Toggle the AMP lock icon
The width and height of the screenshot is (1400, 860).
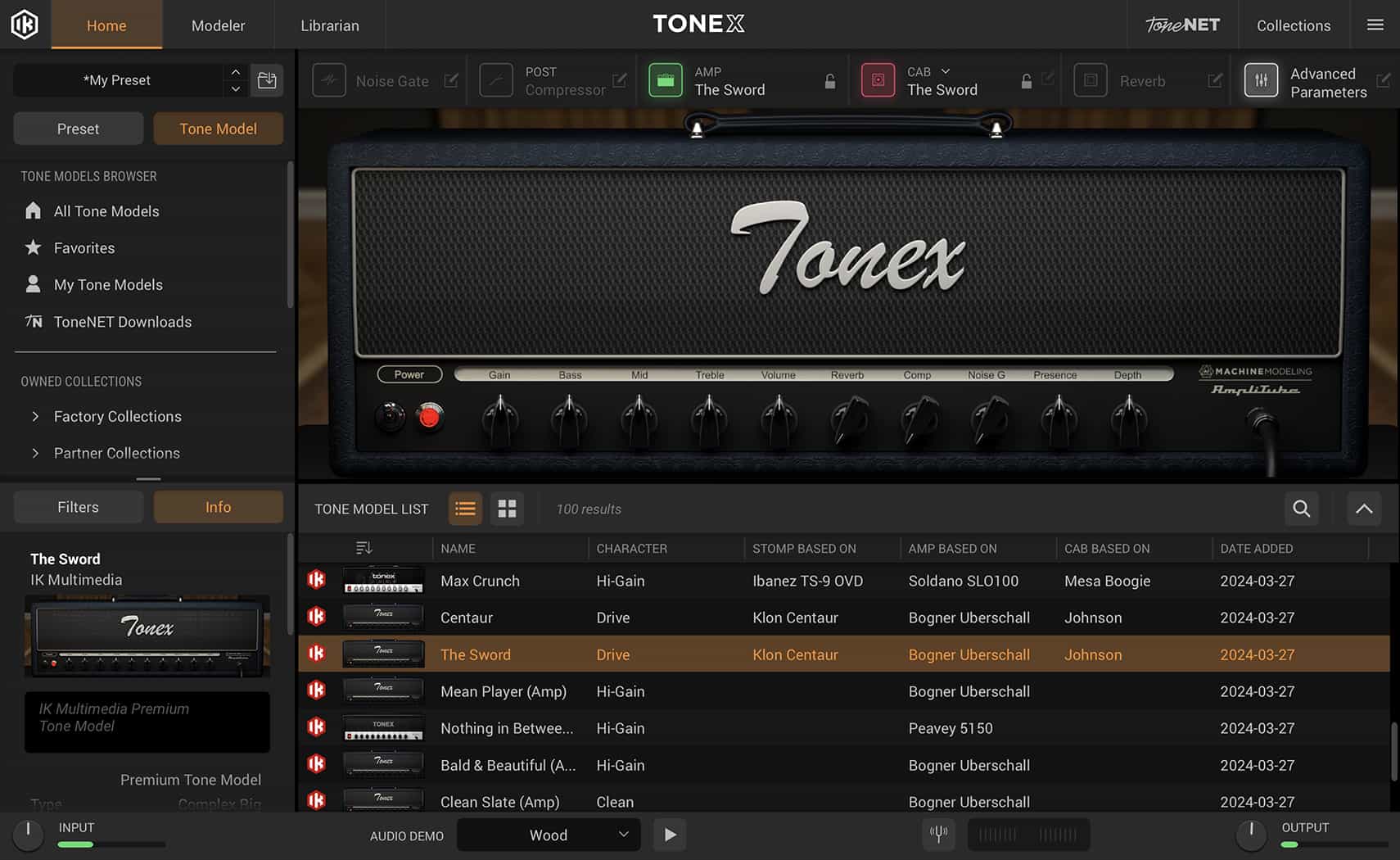coord(830,81)
